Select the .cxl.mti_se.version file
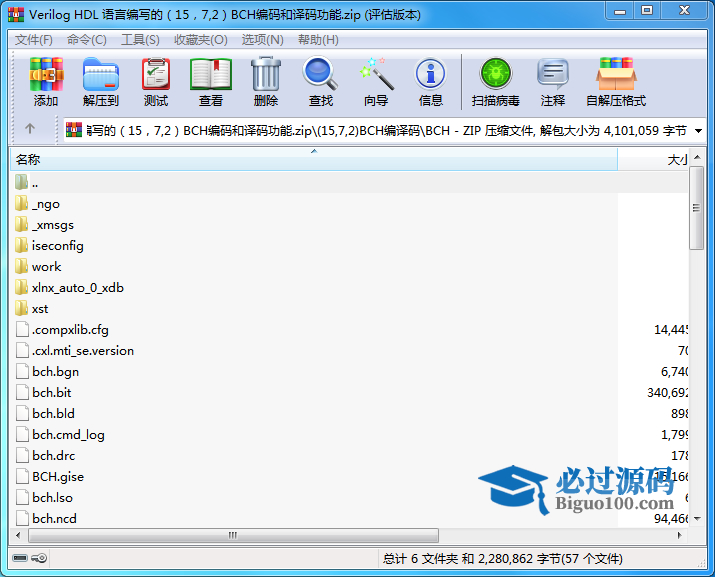Screen dimensions: 715x577 [75, 350]
